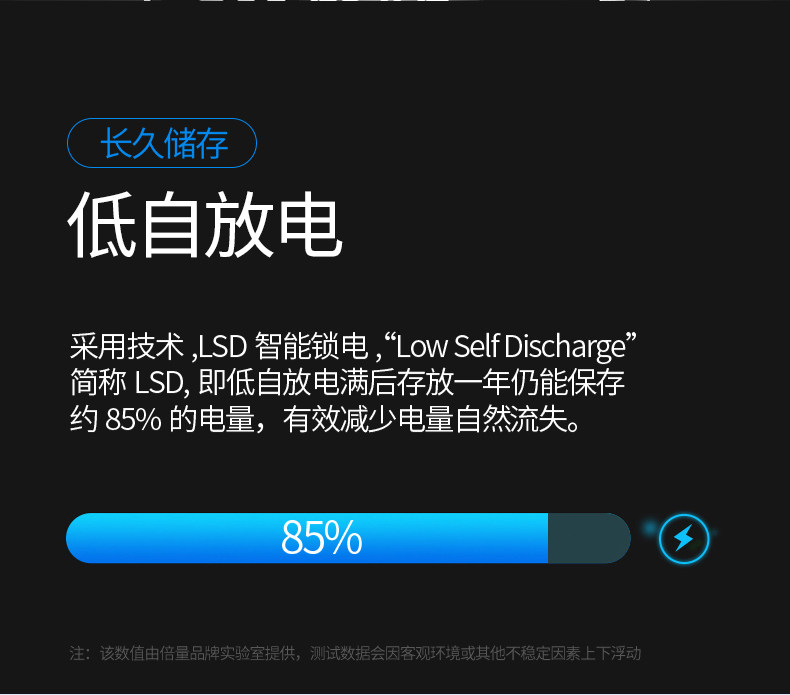This screenshot has height=695, width=790.
Task: Click the 测试数据会因客观环境 footnote text
Action: click(x=385, y=653)
